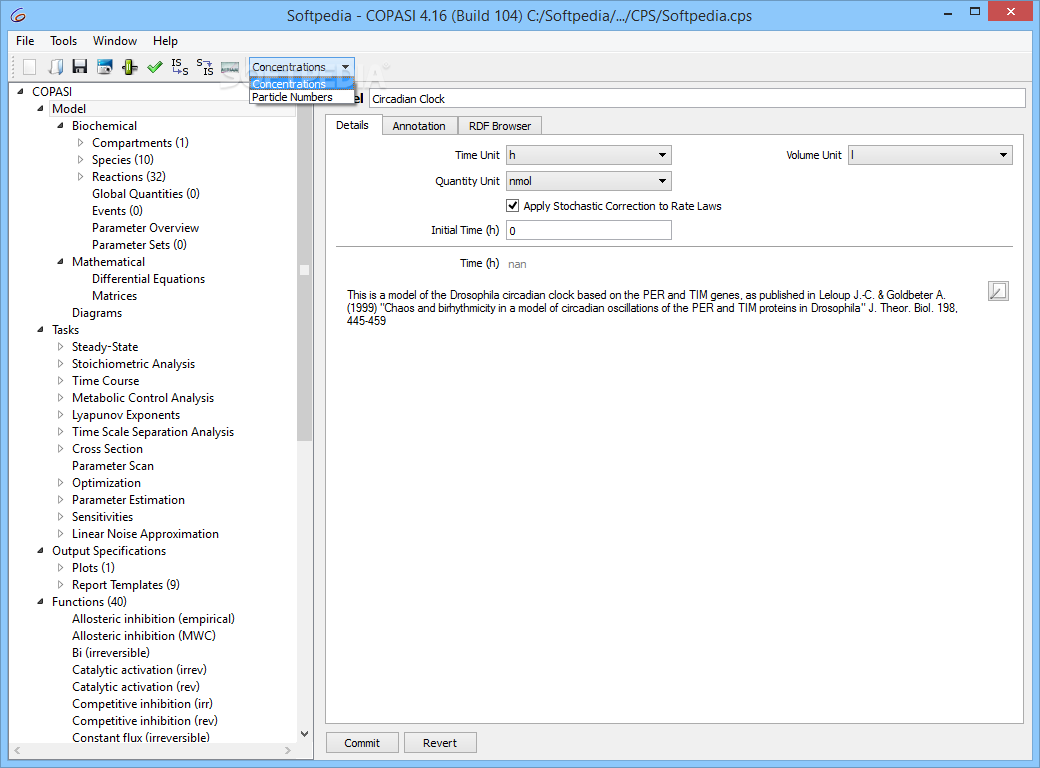Select Global Quantities (0) in the tree
Screen dimensions: 1040x768
146,194
